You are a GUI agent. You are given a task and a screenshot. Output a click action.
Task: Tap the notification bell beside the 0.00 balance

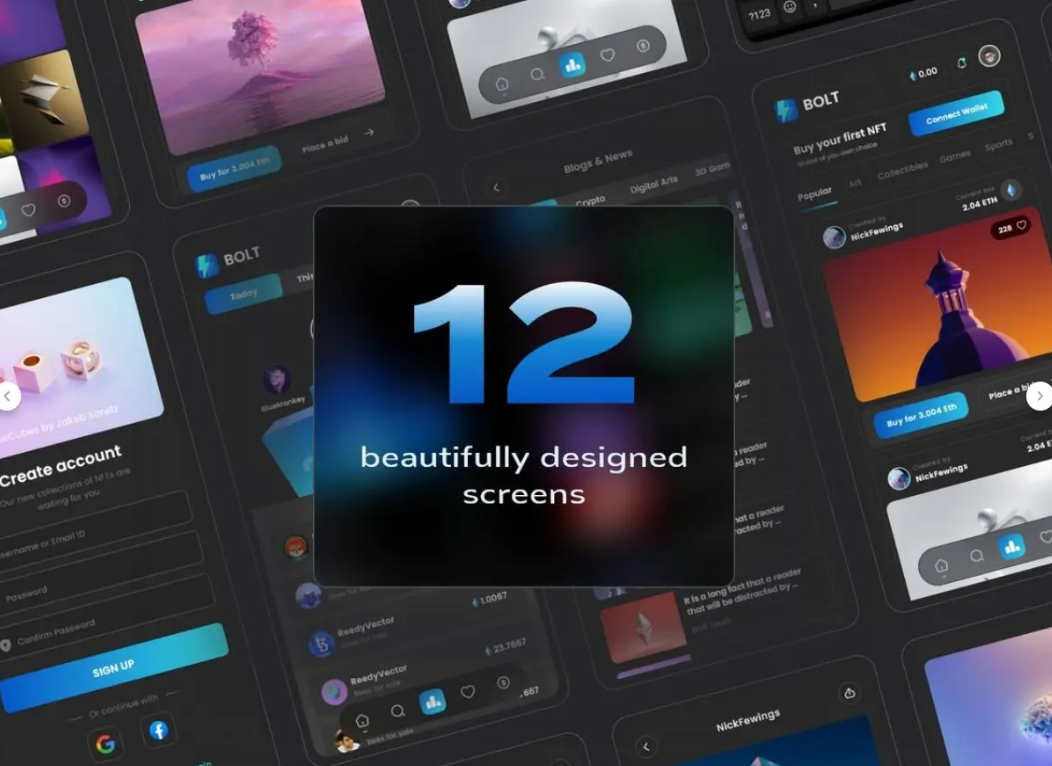[961, 63]
